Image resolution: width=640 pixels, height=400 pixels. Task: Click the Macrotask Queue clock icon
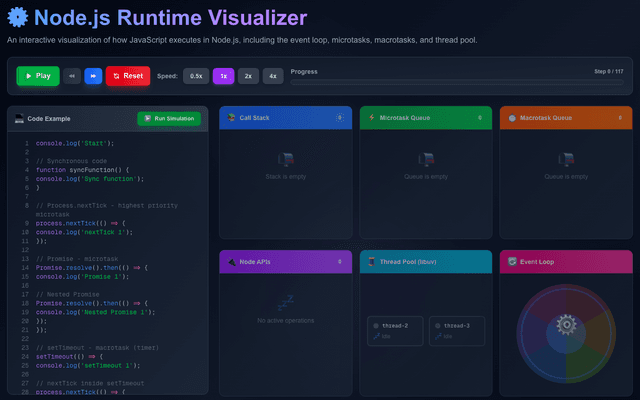pyautogui.click(x=512, y=118)
